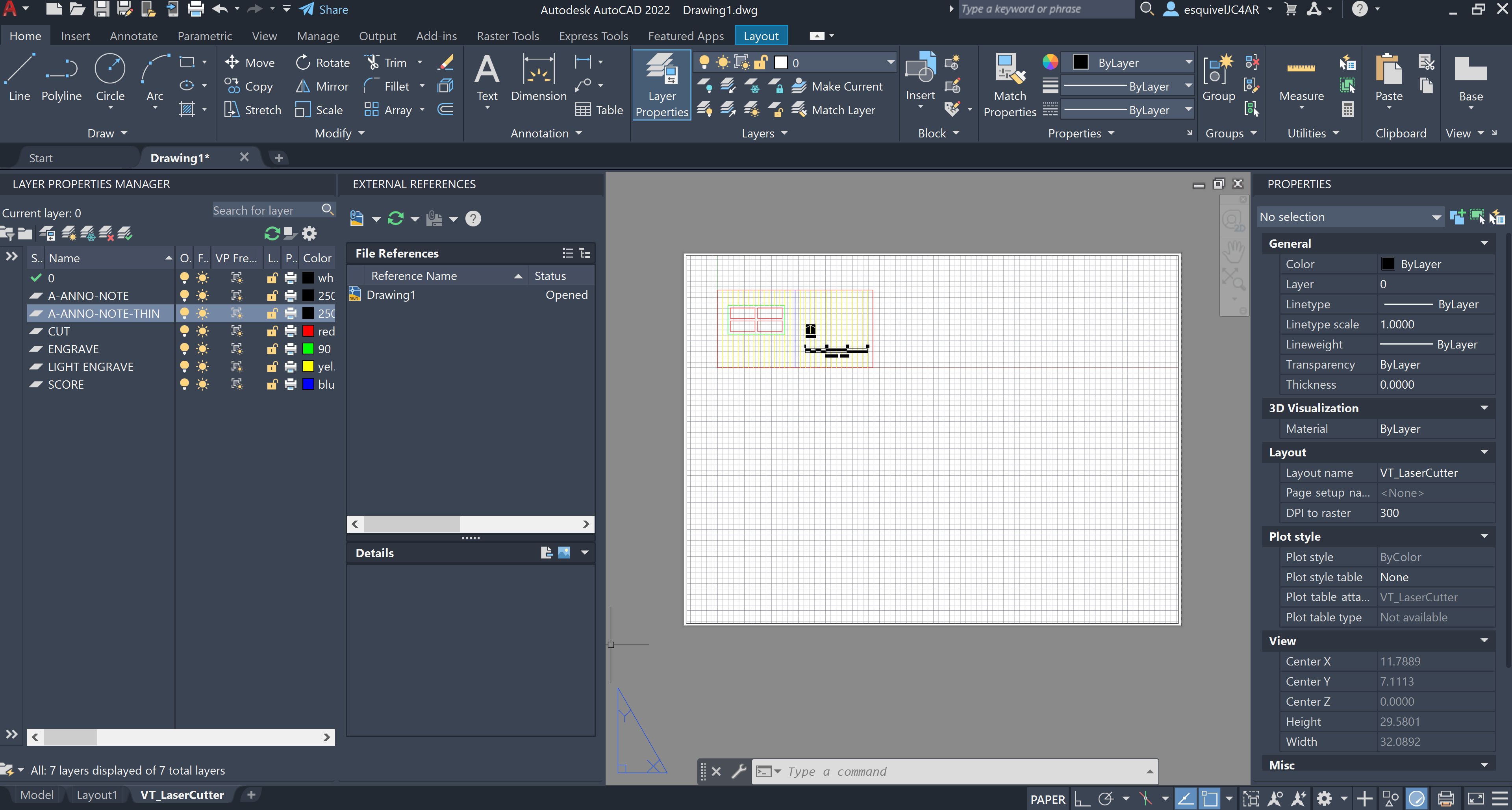Refresh layer list in Layer Properties Manager
Image resolution: width=1512 pixels, height=810 pixels.
(272, 233)
